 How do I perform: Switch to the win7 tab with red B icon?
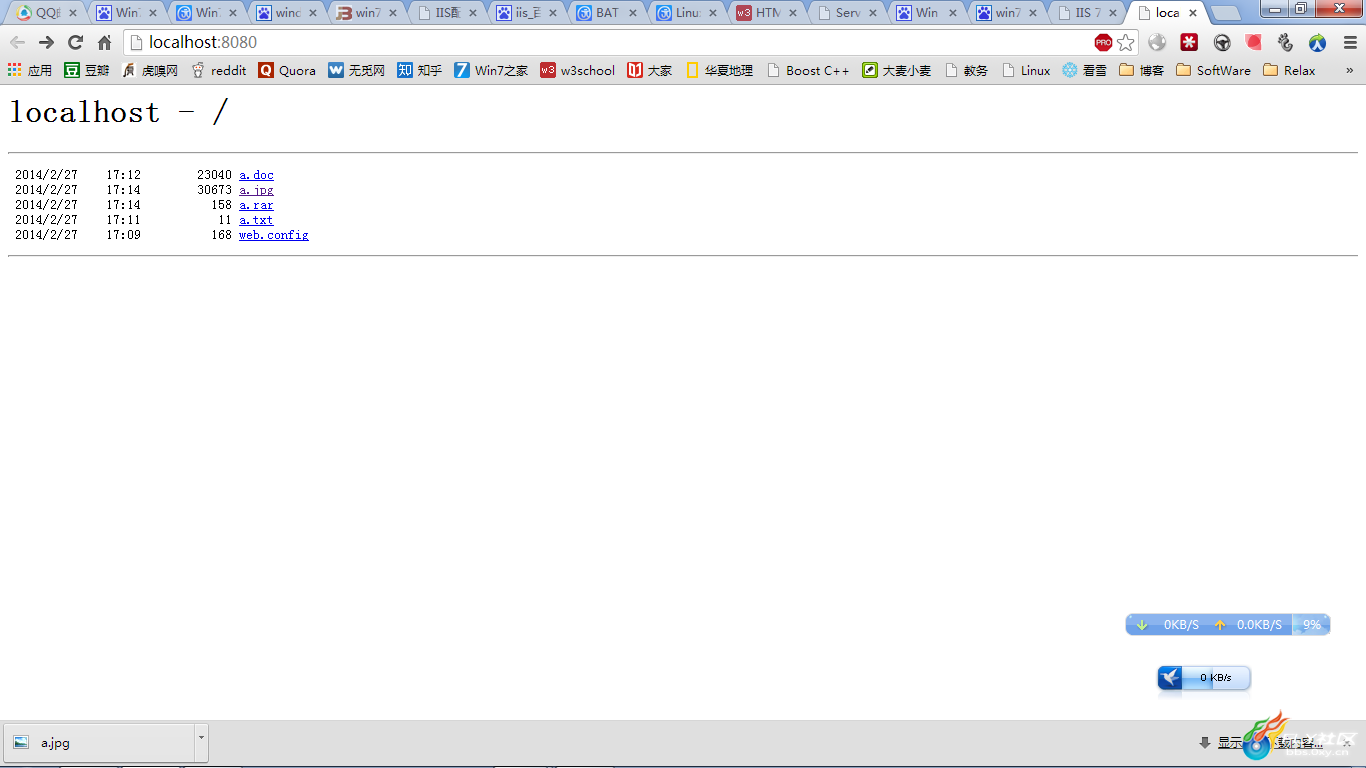tap(367, 13)
